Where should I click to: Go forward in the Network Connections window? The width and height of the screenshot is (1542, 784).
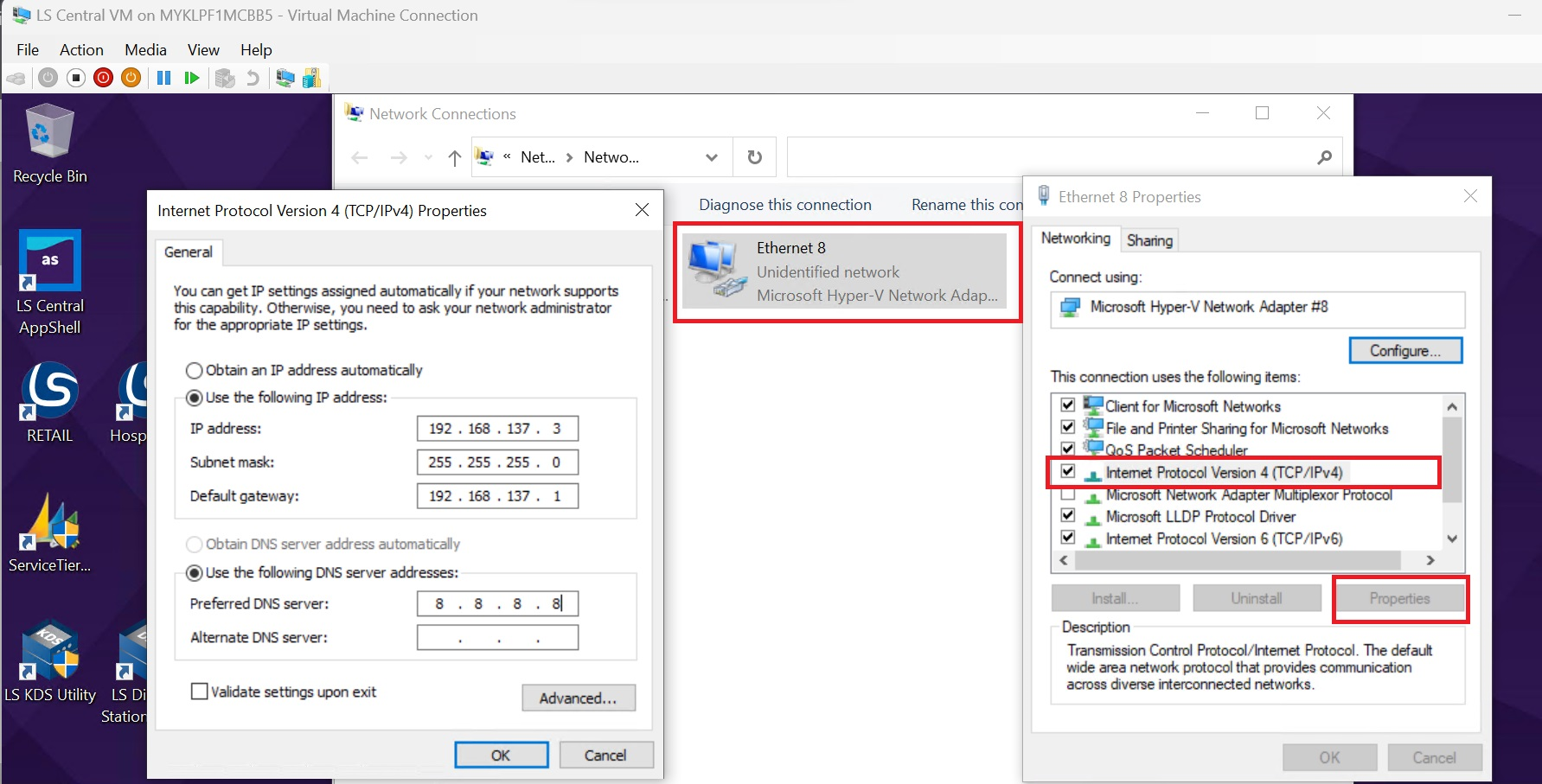tap(399, 157)
